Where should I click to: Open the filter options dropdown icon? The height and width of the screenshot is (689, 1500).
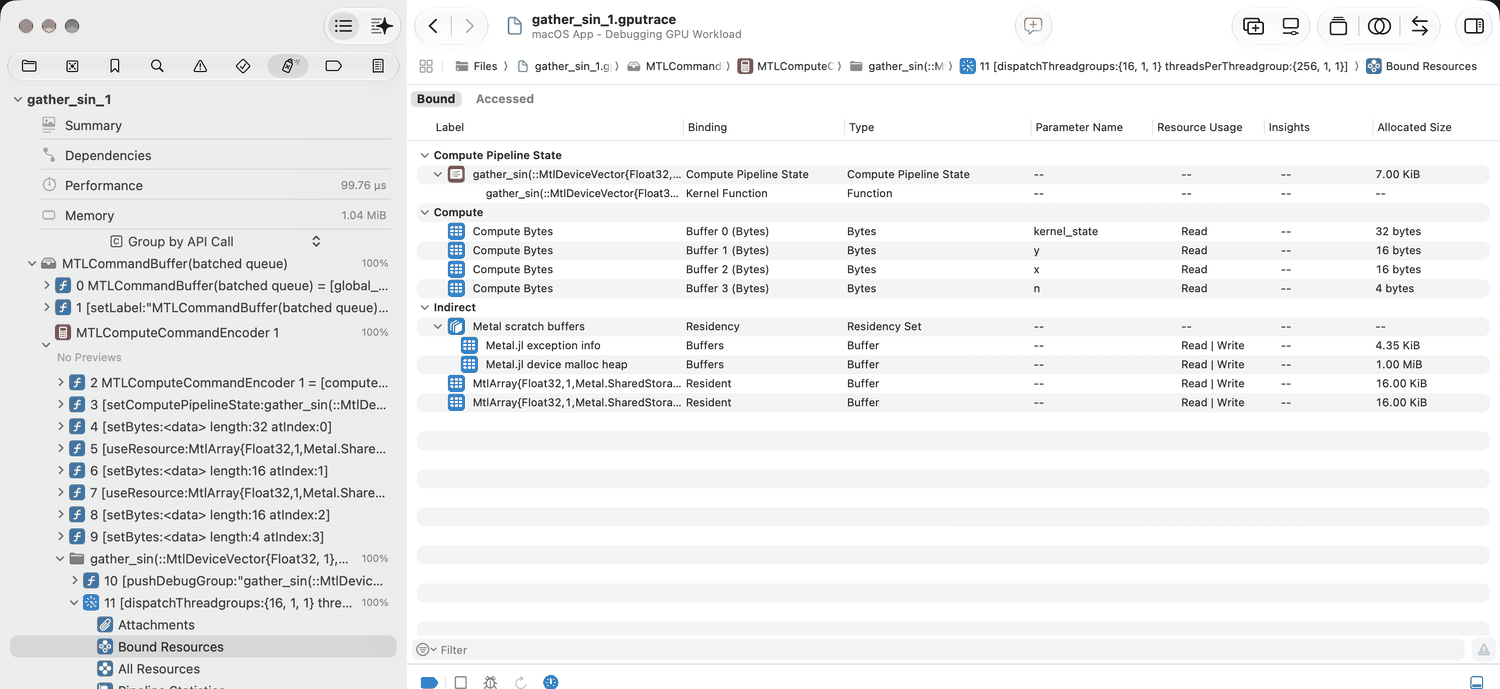427,649
